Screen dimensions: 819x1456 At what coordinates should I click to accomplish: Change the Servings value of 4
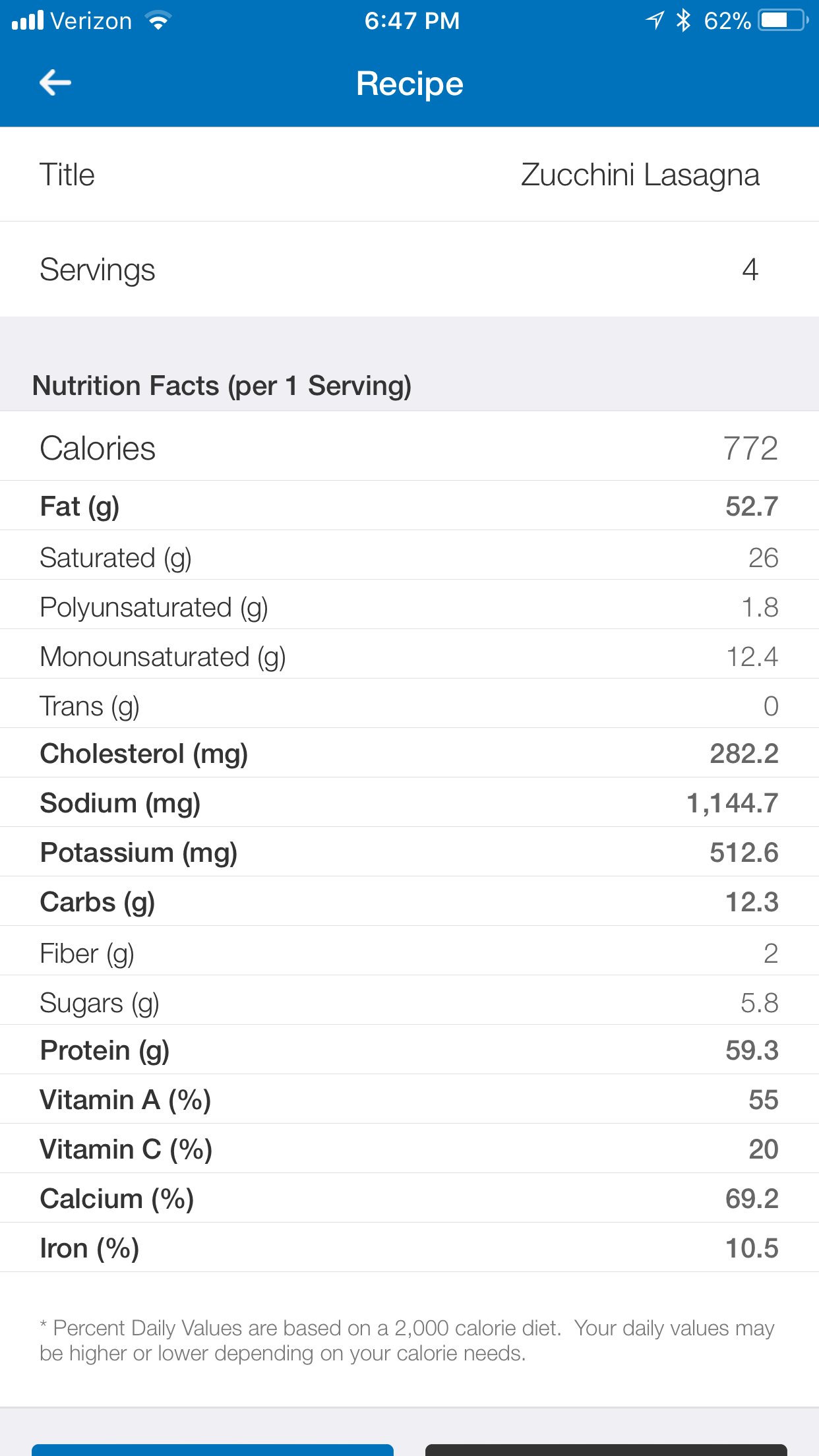tap(750, 270)
